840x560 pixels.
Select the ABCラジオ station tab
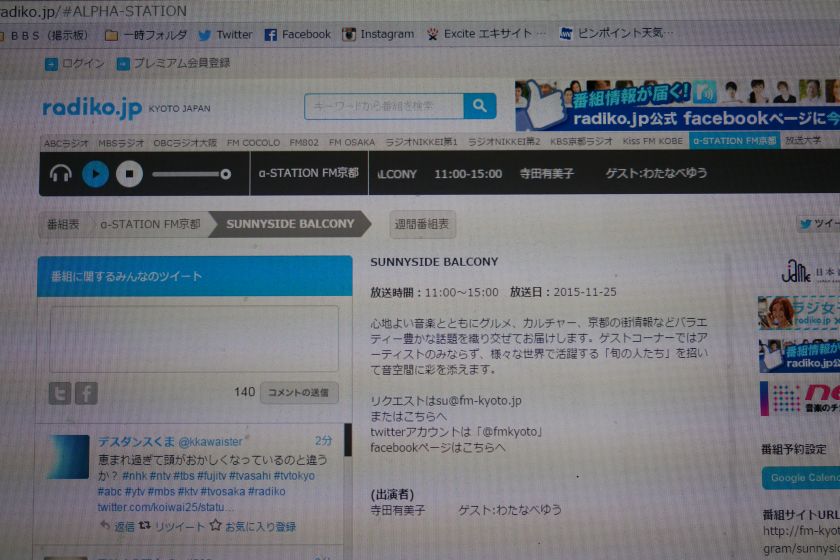tap(66, 143)
